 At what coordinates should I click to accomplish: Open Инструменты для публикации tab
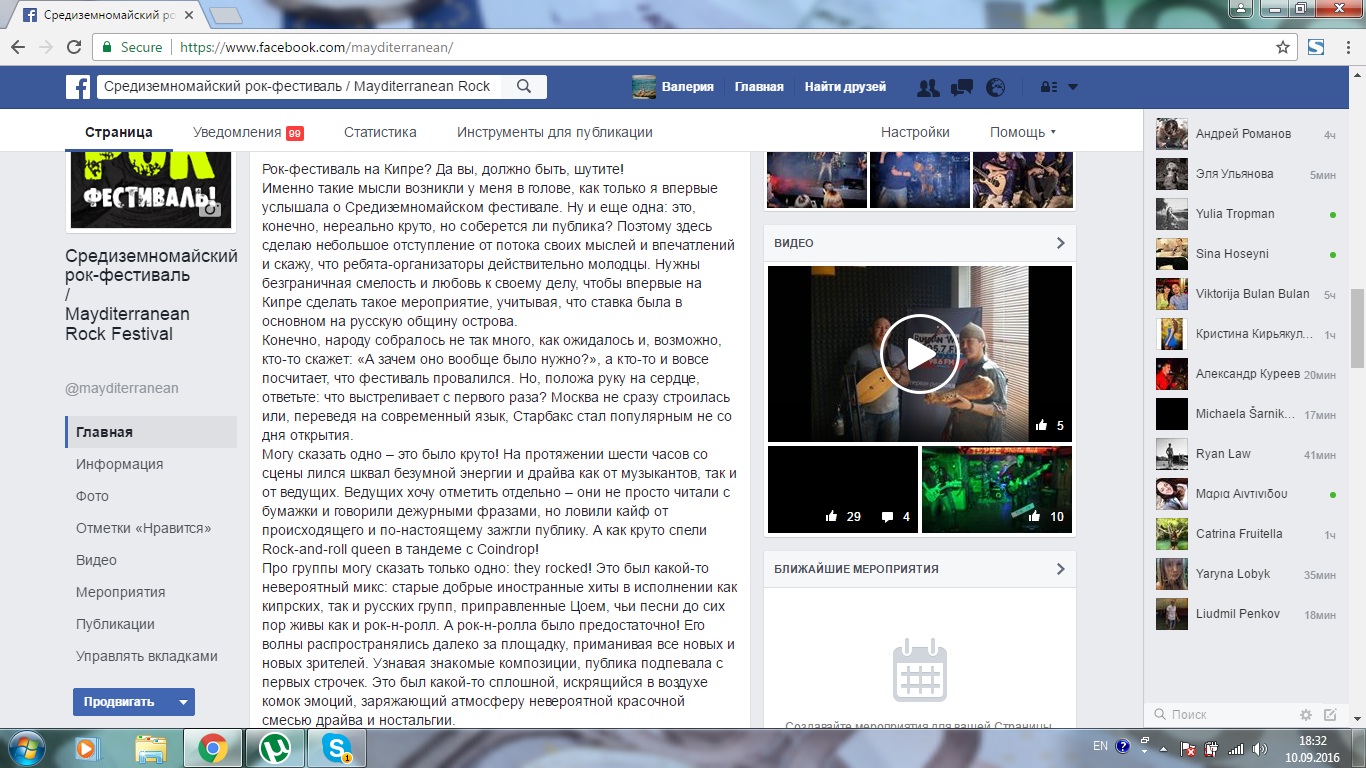[555, 132]
